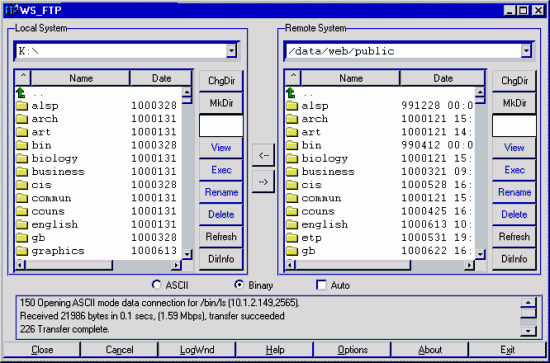
Task: Click the remote MkDir button
Action: (514, 103)
